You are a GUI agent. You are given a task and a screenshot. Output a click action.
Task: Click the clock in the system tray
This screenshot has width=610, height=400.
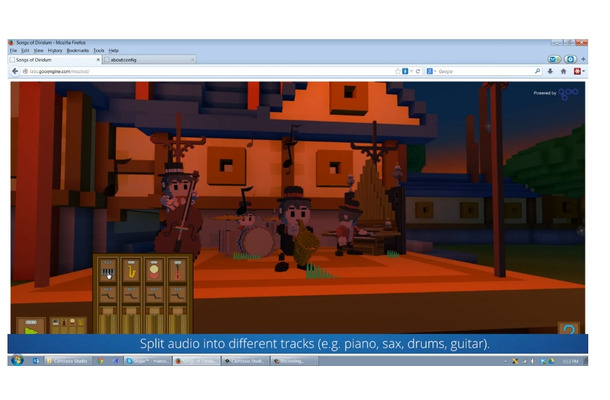click(570, 361)
